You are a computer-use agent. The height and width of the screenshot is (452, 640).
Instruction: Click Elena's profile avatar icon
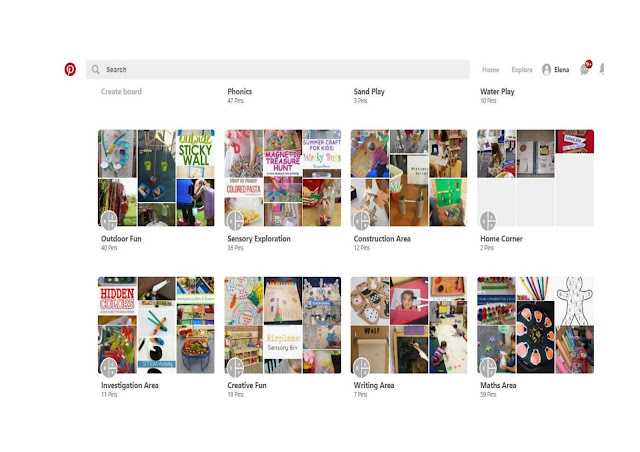[x=546, y=70]
